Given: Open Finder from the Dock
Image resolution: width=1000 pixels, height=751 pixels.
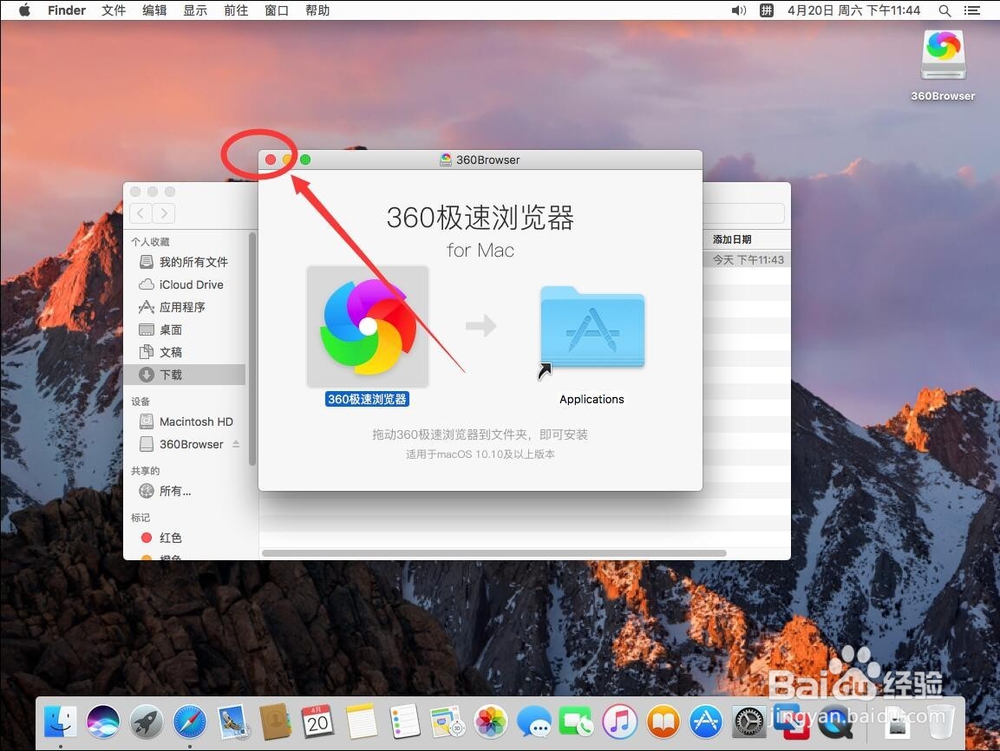Looking at the screenshot, I should tap(61, 722).
